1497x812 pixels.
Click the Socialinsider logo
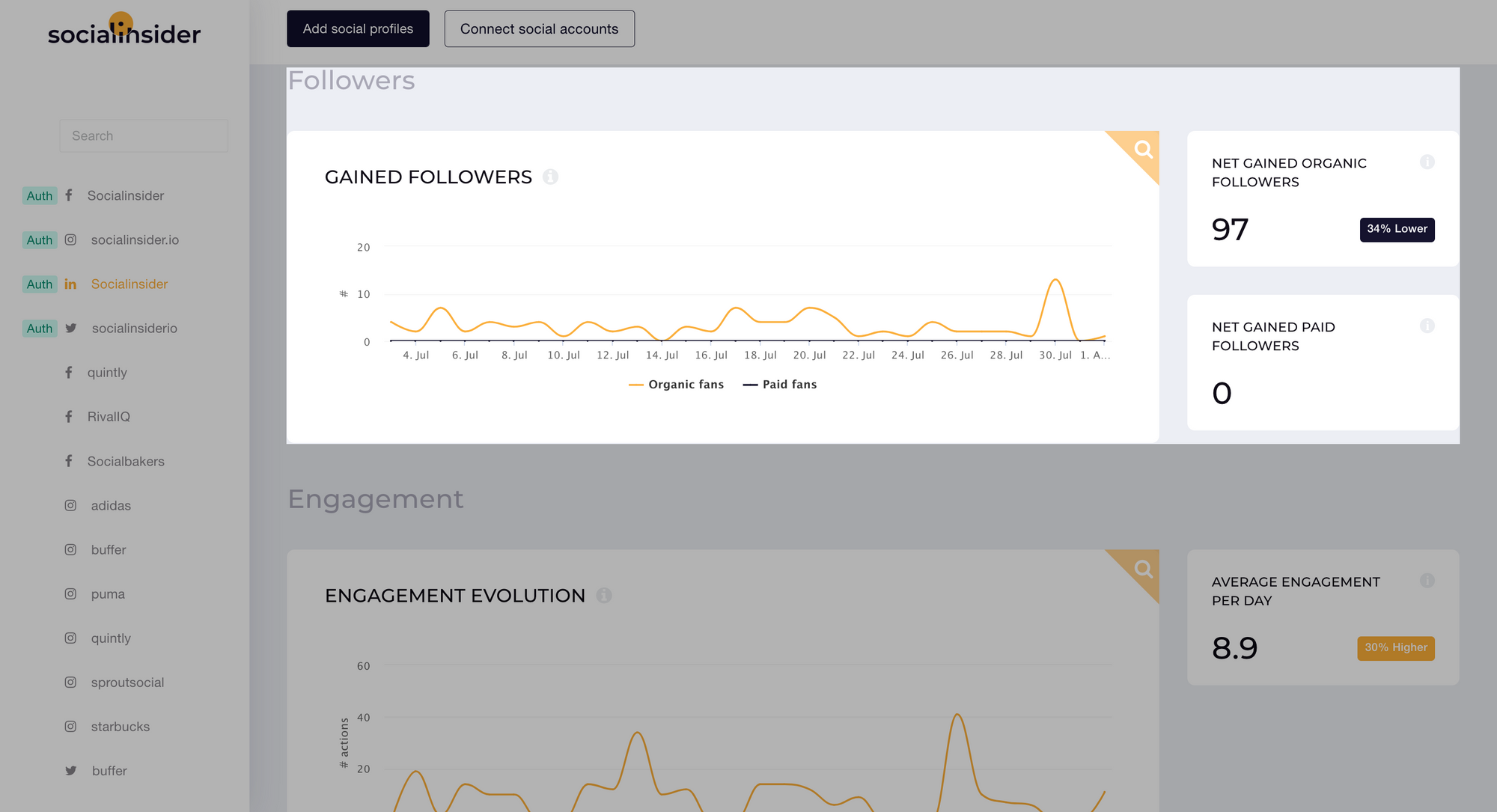point(124,30)
